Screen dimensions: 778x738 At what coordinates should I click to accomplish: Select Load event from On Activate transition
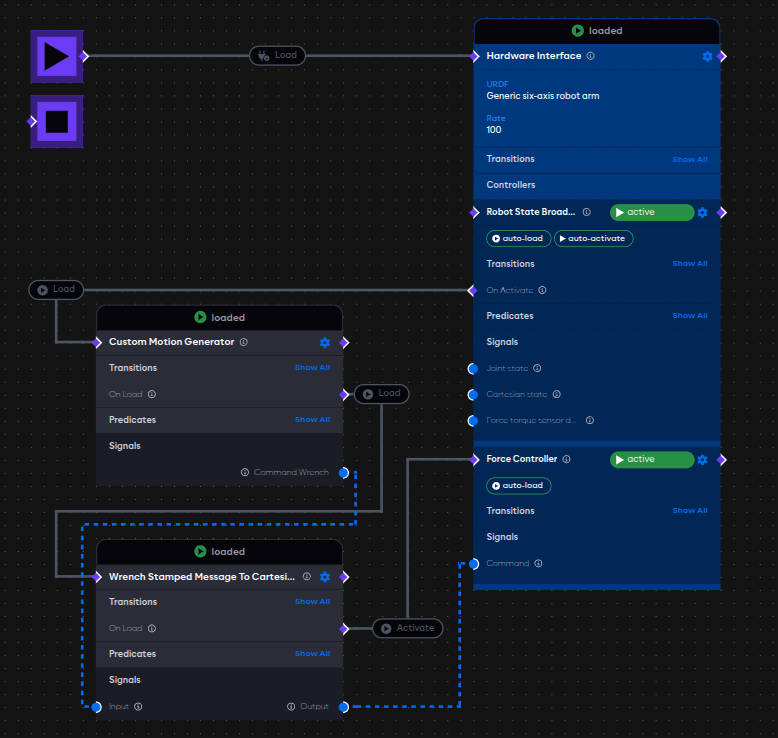coord(56,289)
